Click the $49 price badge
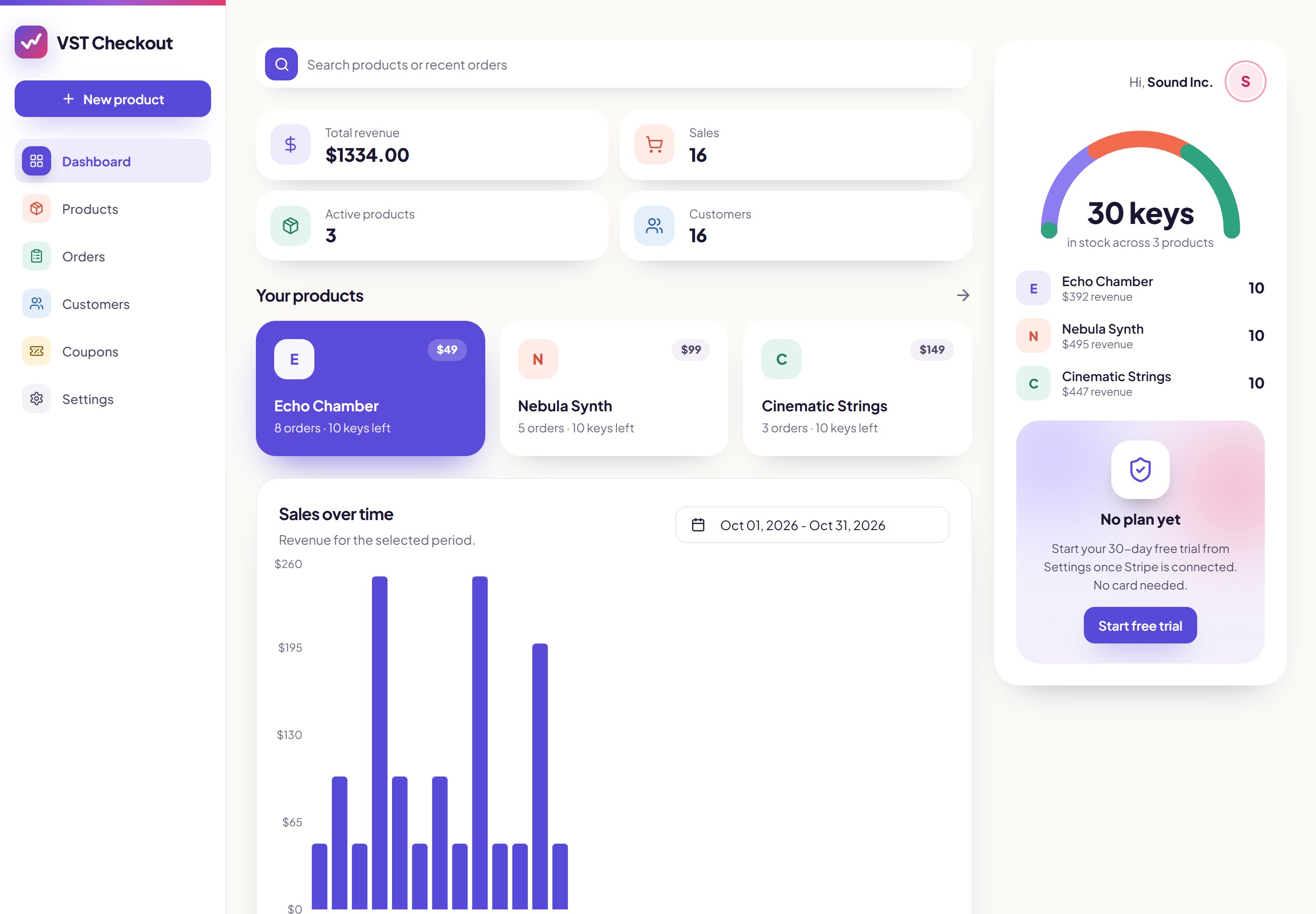Viewport: 1316px width, 914px height. 447,349
